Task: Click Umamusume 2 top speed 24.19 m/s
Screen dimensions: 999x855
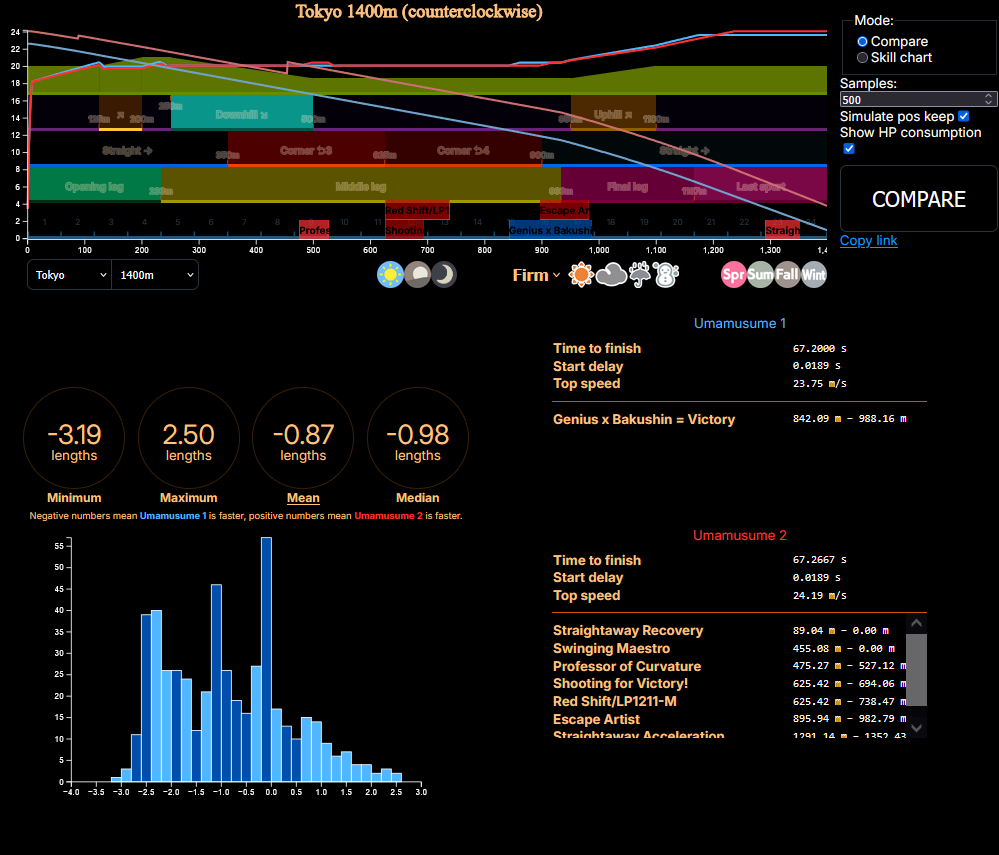Action: tap(819, 595)
